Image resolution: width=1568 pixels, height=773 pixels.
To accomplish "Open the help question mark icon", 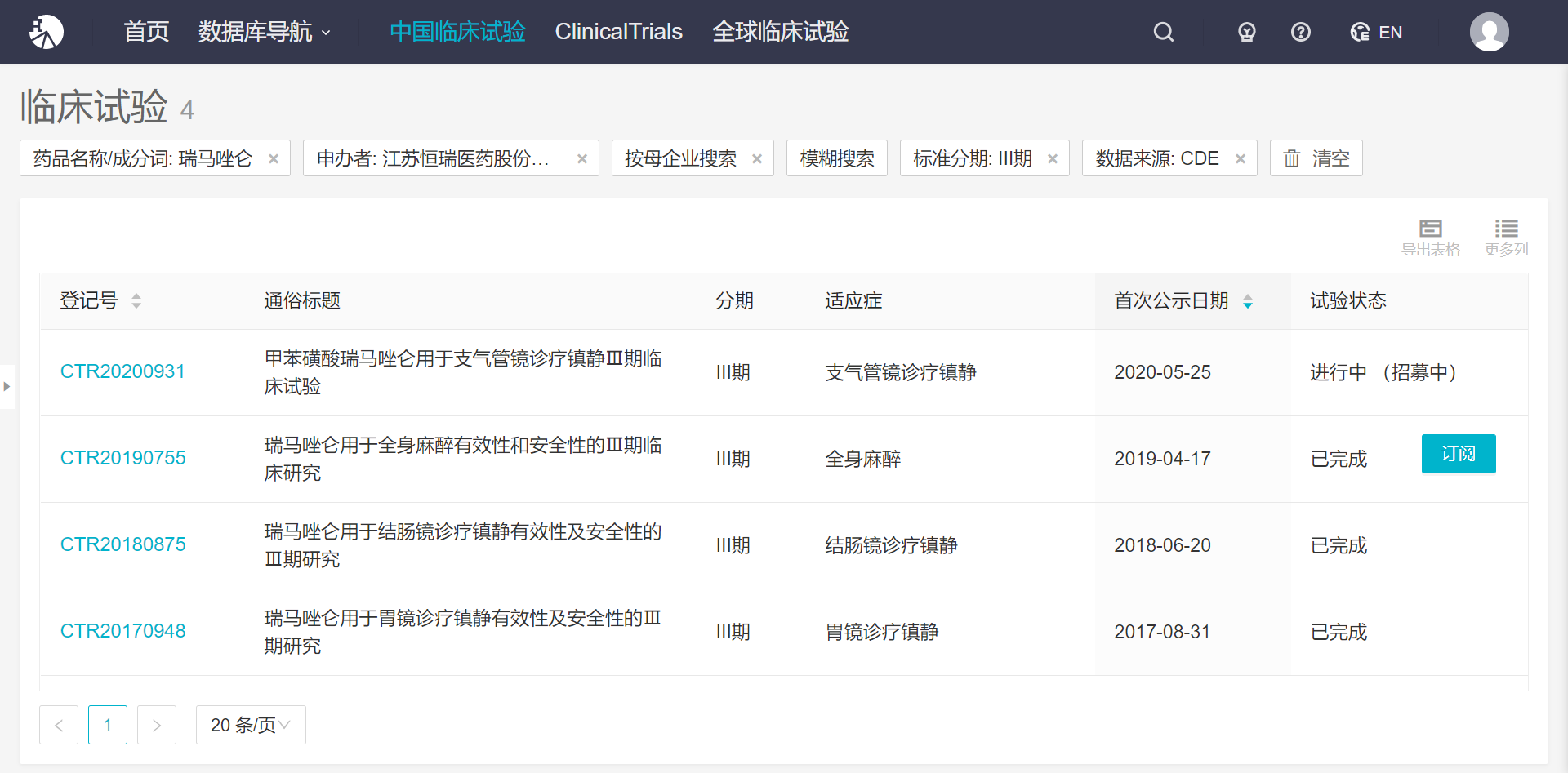I will tap(1301, 32).
